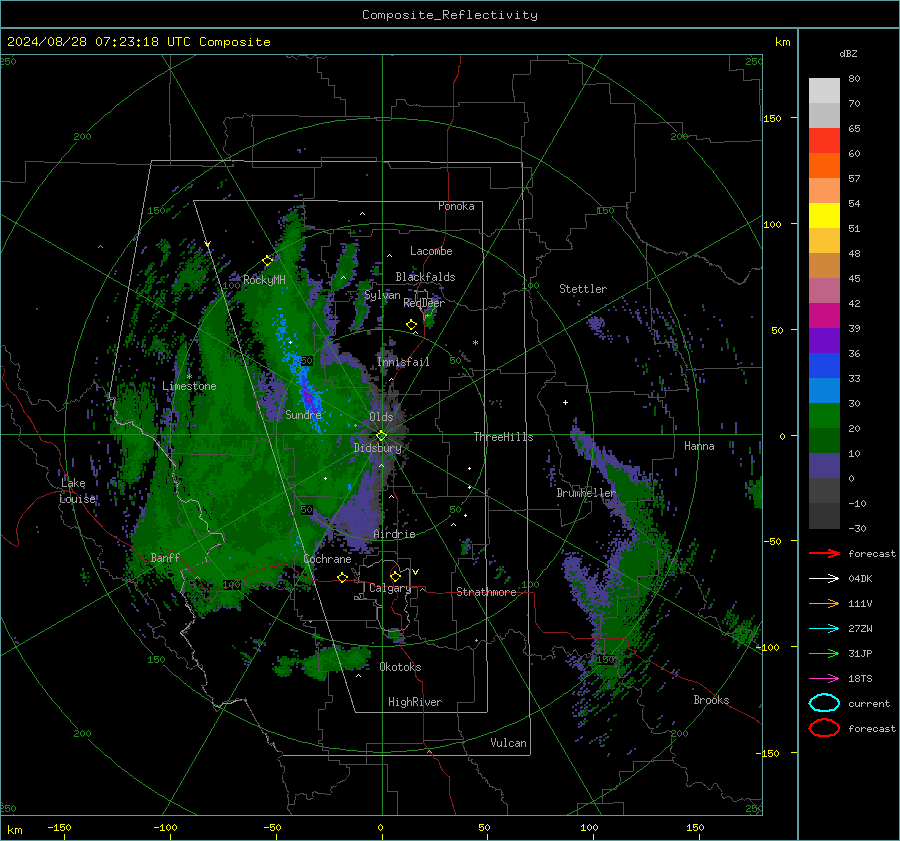Image resolution: width=900 pixels, height=841 pixels.
Task: Click the 100 tick on the right axis
Action: [773, 224]
